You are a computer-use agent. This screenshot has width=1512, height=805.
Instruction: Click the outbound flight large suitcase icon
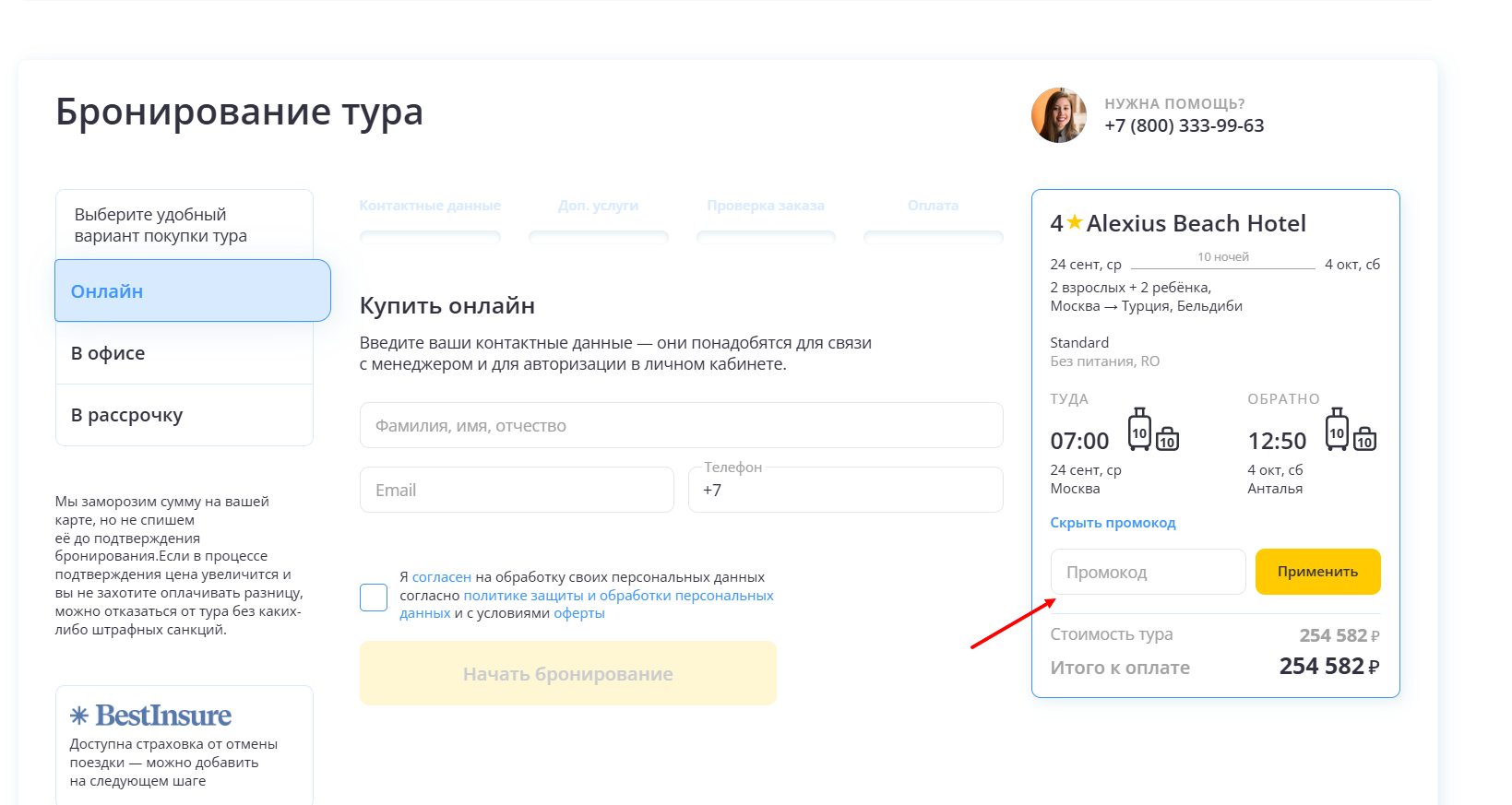point(1139,430)
